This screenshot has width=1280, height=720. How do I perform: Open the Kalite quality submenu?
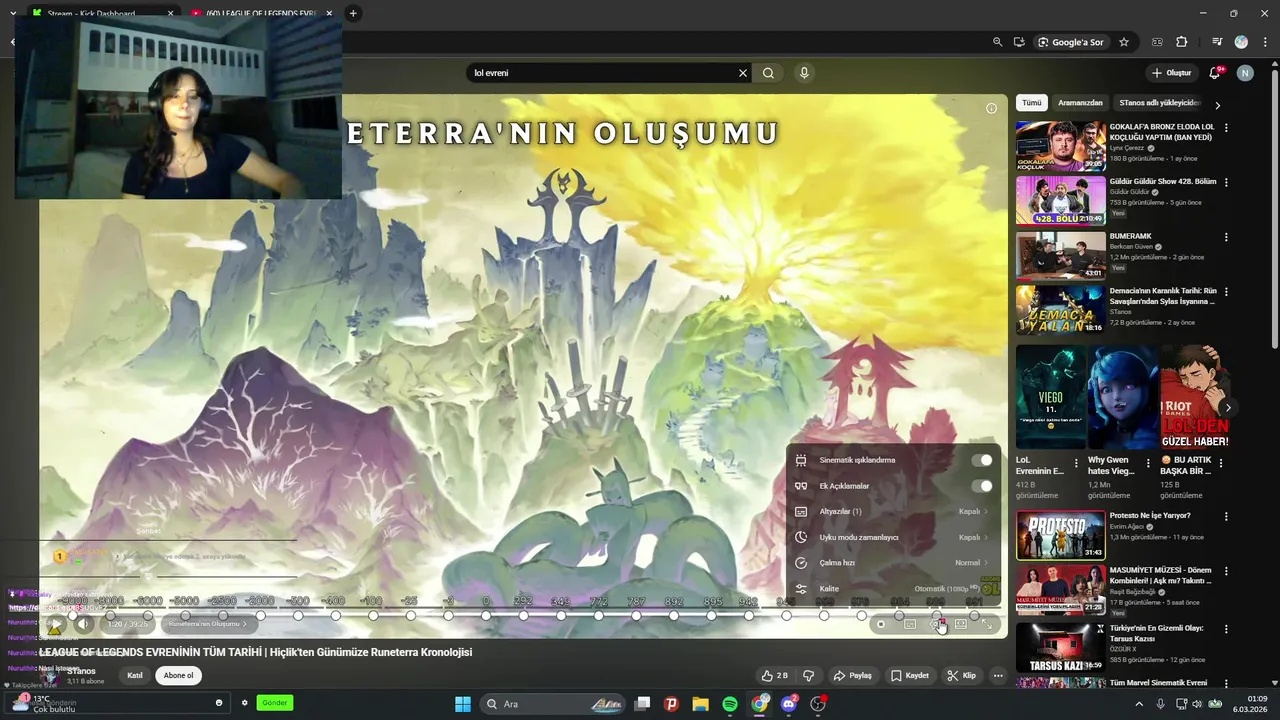893,589
